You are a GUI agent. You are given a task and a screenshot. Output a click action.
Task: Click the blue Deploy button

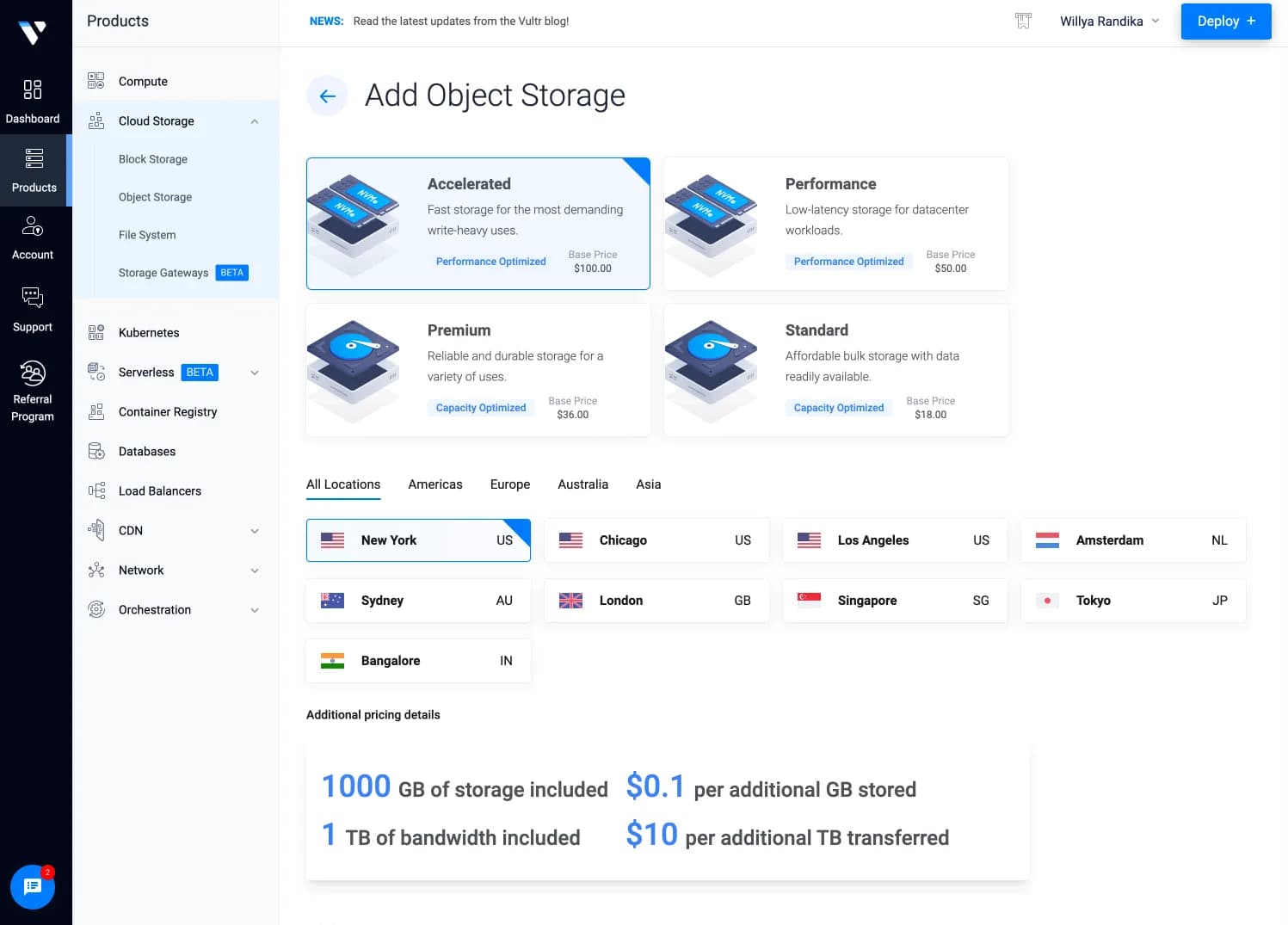point(1225,22)
